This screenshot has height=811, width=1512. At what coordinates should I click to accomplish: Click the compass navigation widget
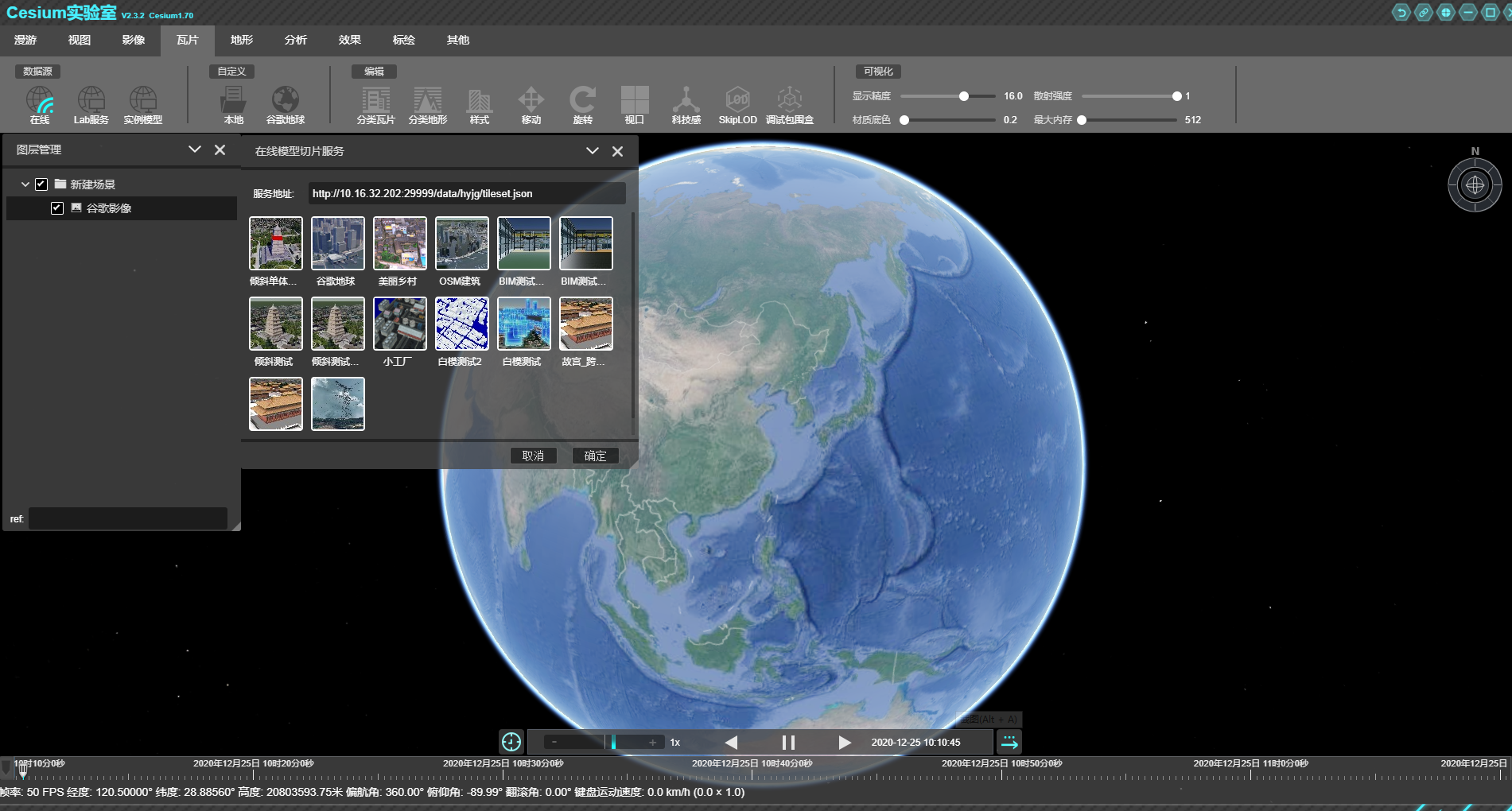1475,185
